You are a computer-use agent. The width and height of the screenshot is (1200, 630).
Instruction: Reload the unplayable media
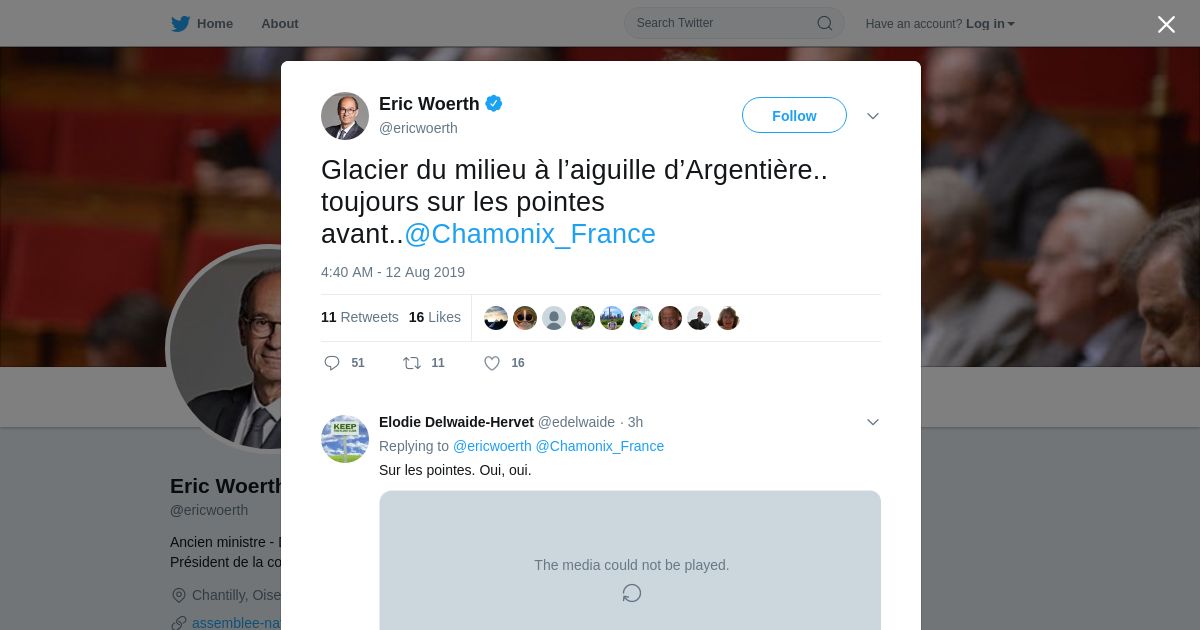632,593
